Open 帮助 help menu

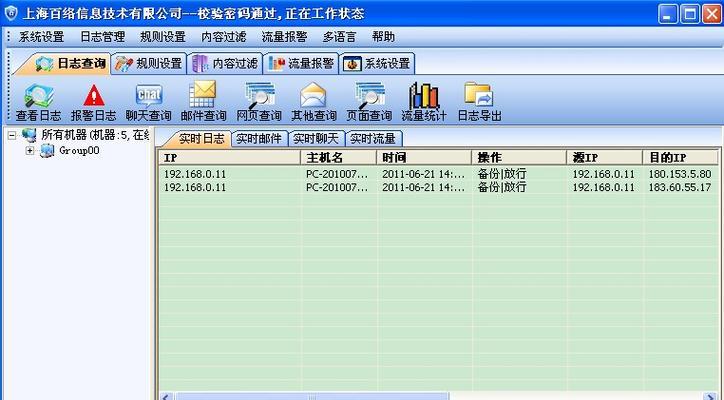click(x=383, y=37)
